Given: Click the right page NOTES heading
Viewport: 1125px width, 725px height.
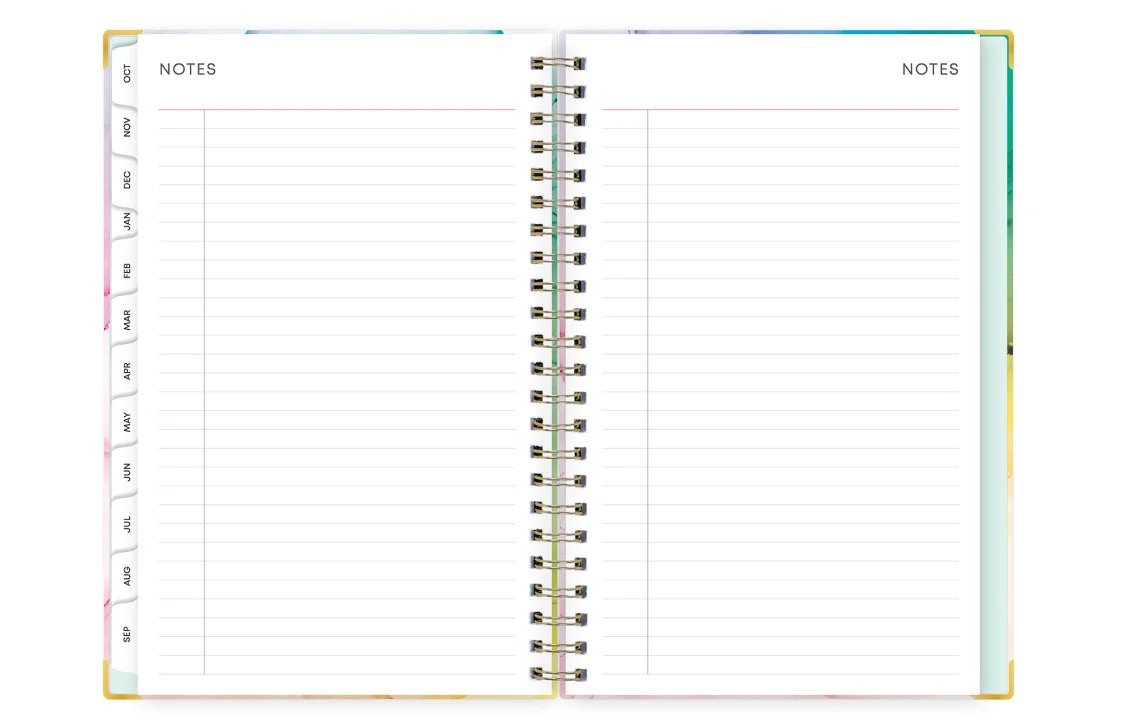Looking at the screenshot, I should pyautogui.click(x=931, y=69).
